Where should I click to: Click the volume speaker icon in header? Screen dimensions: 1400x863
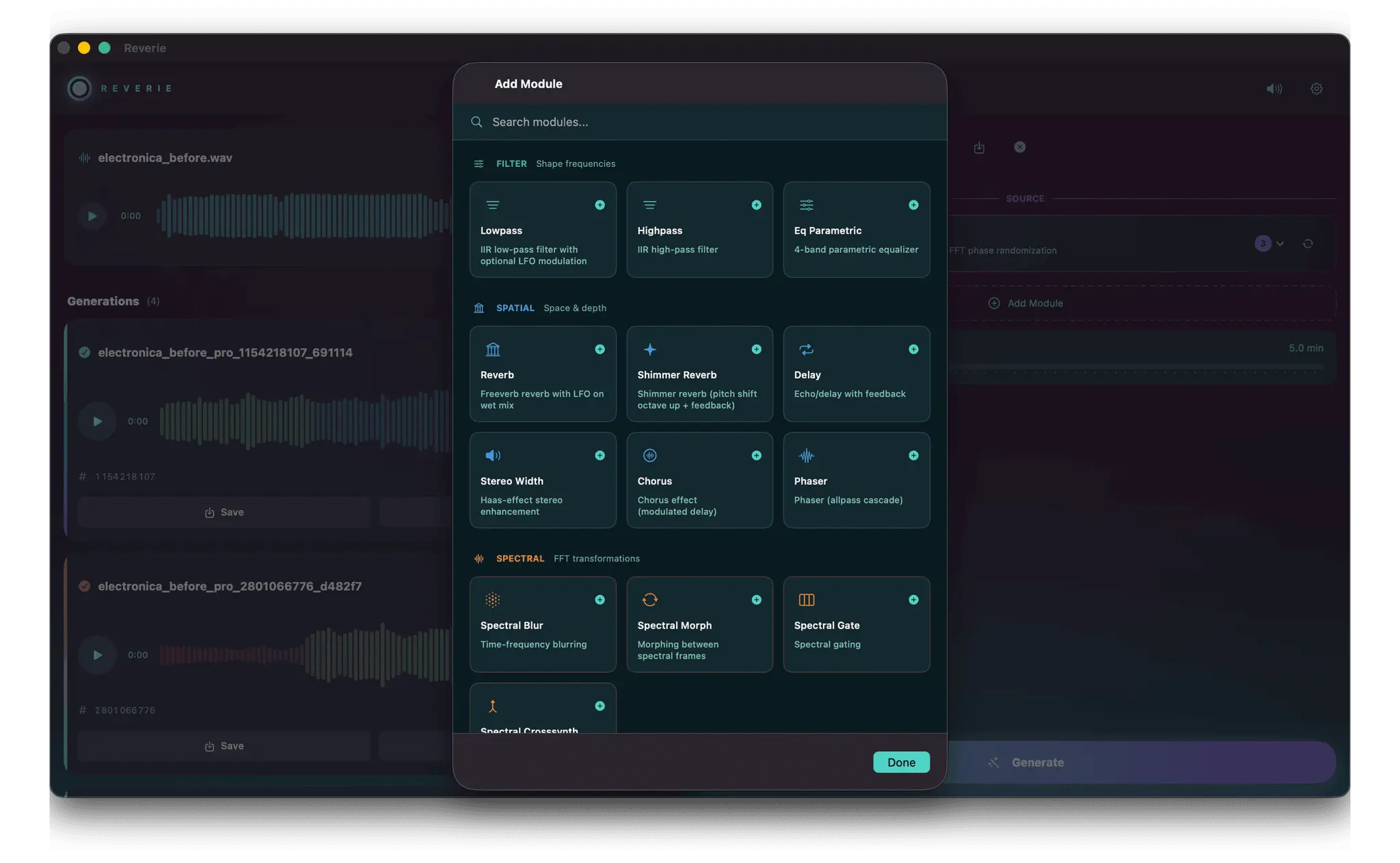point(1274,89)
